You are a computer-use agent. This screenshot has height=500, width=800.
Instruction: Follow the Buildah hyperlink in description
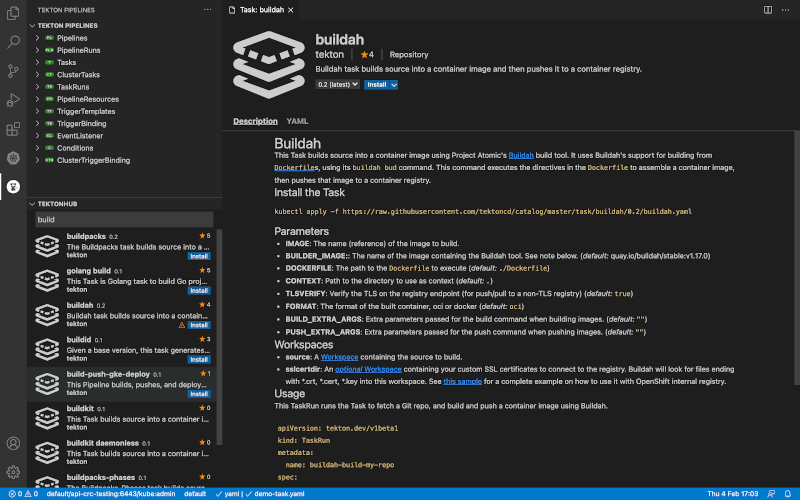521,155
